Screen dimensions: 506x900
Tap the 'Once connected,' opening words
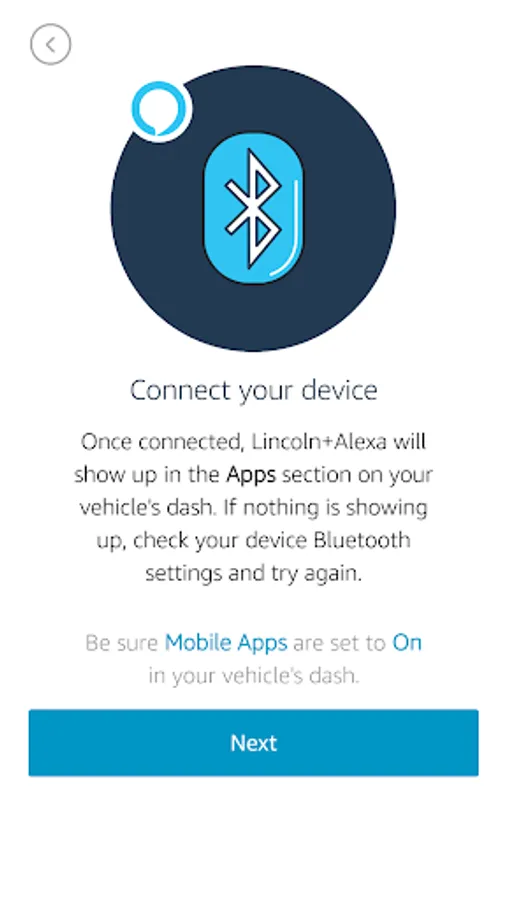155,442
